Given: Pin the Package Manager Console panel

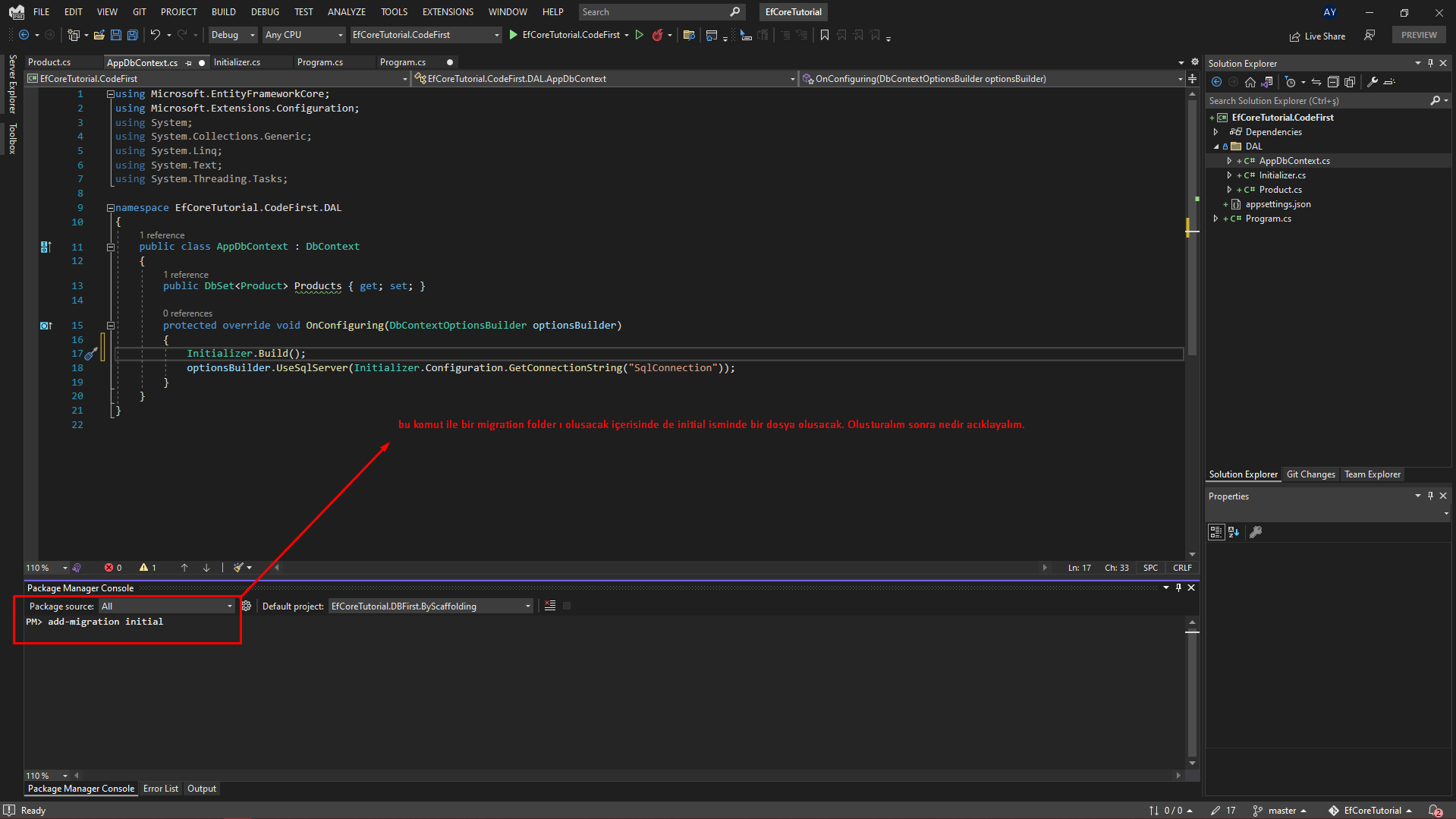Looking at the screenshot, I should [x=1178, y=587].
